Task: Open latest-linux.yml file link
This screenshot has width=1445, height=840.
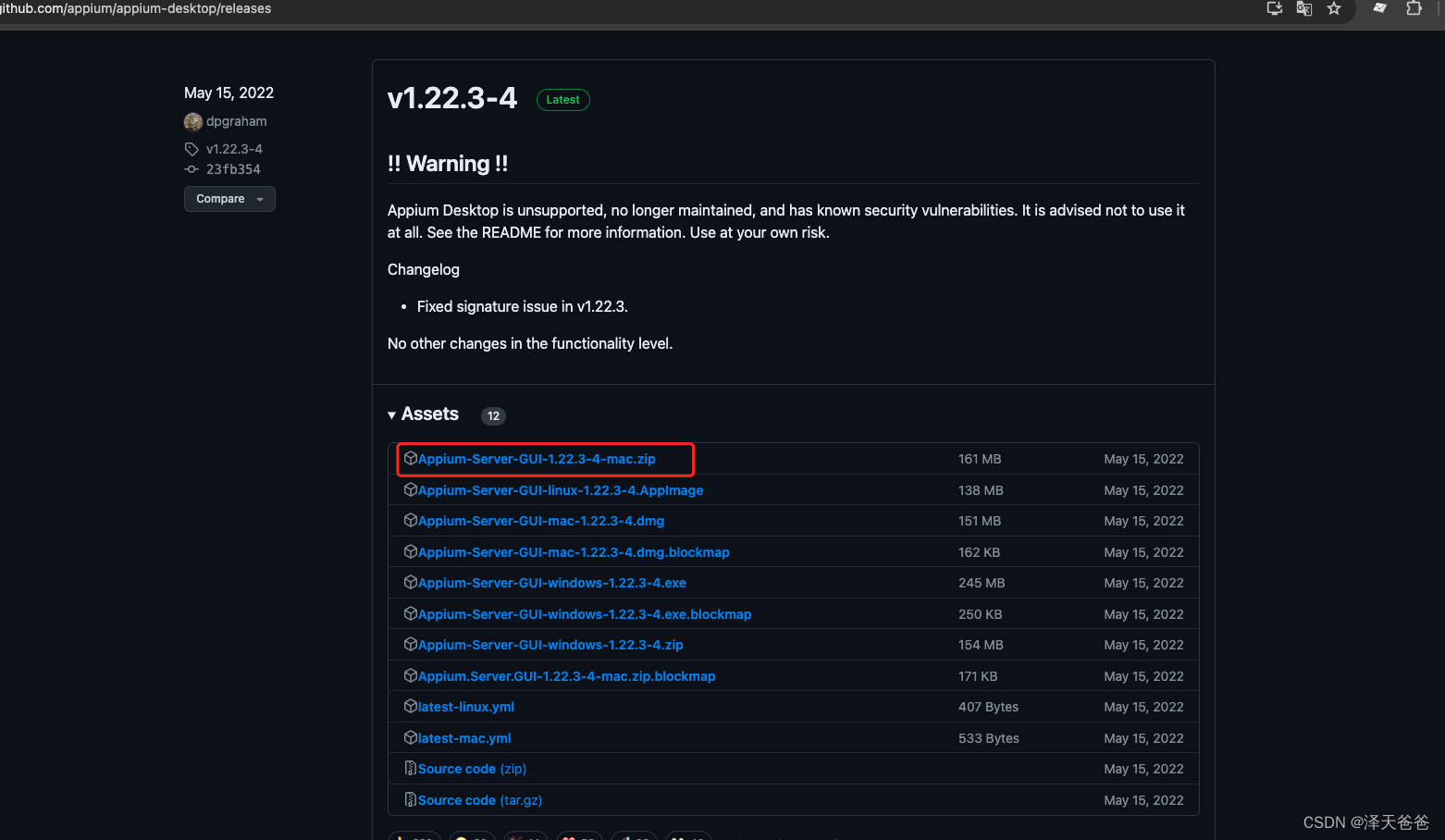Action: pos(466,707)
